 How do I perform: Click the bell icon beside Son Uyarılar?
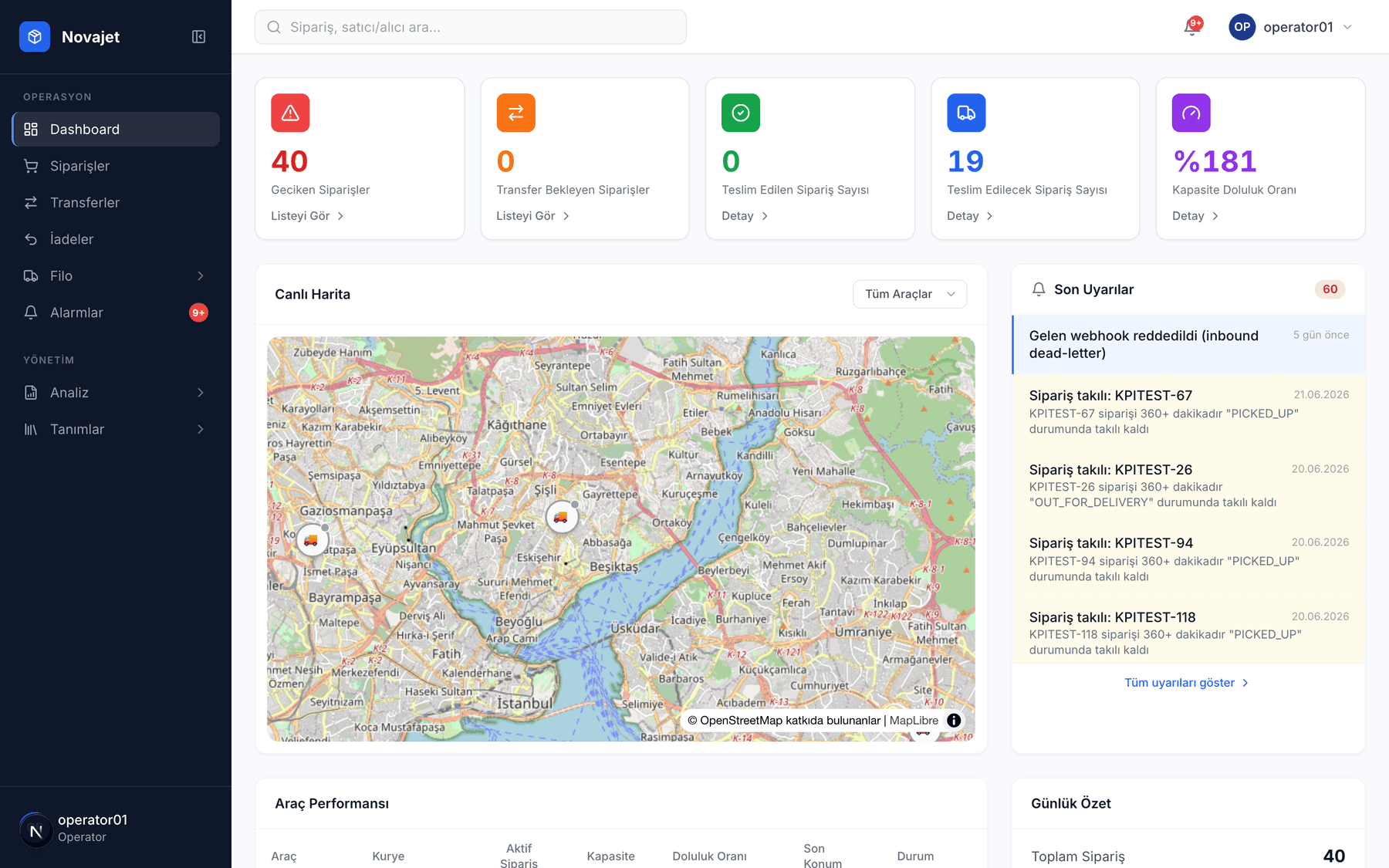point(1039,289)
